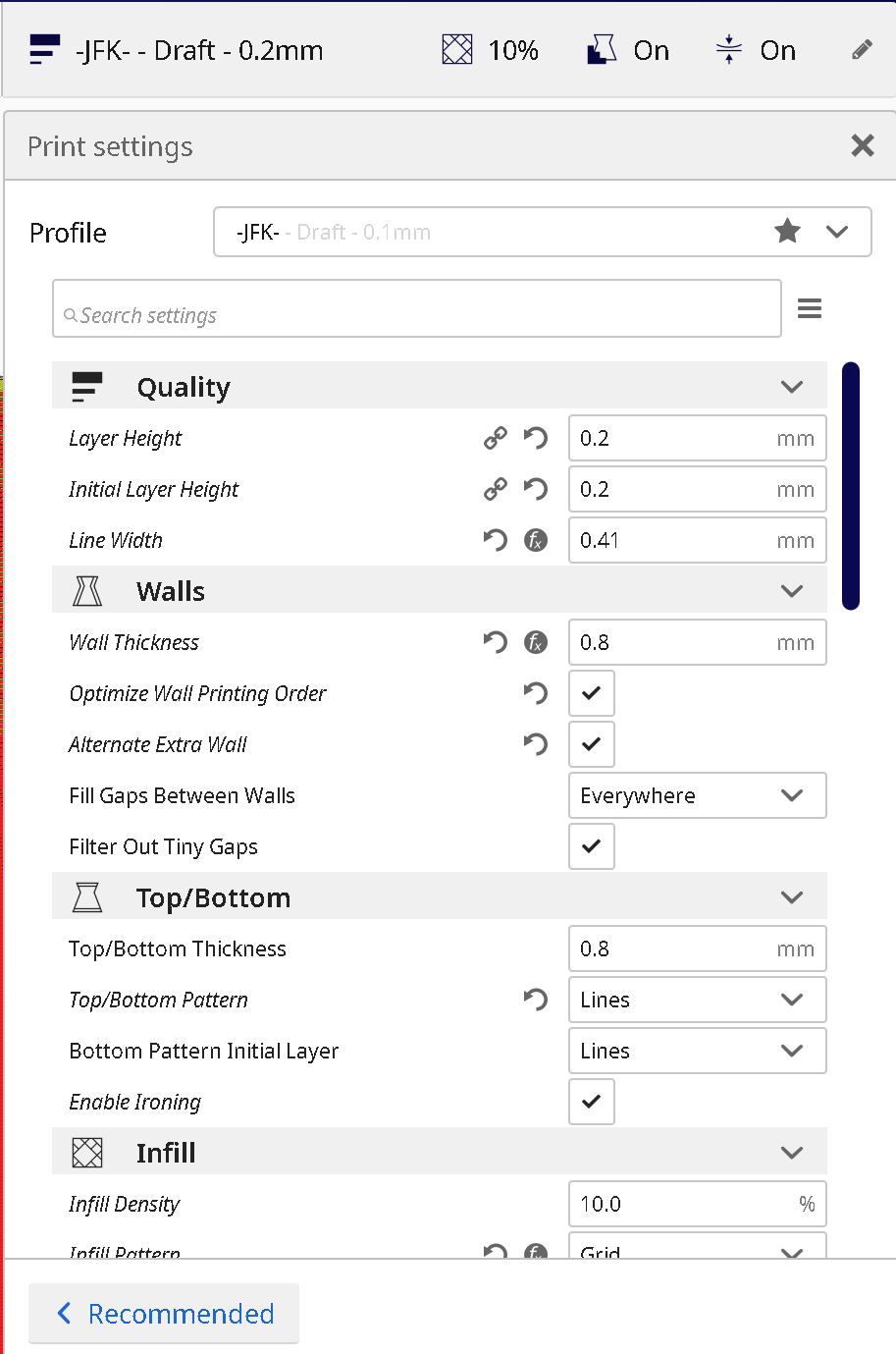Click the settings panel vertical scrollbar

(851, 486)
